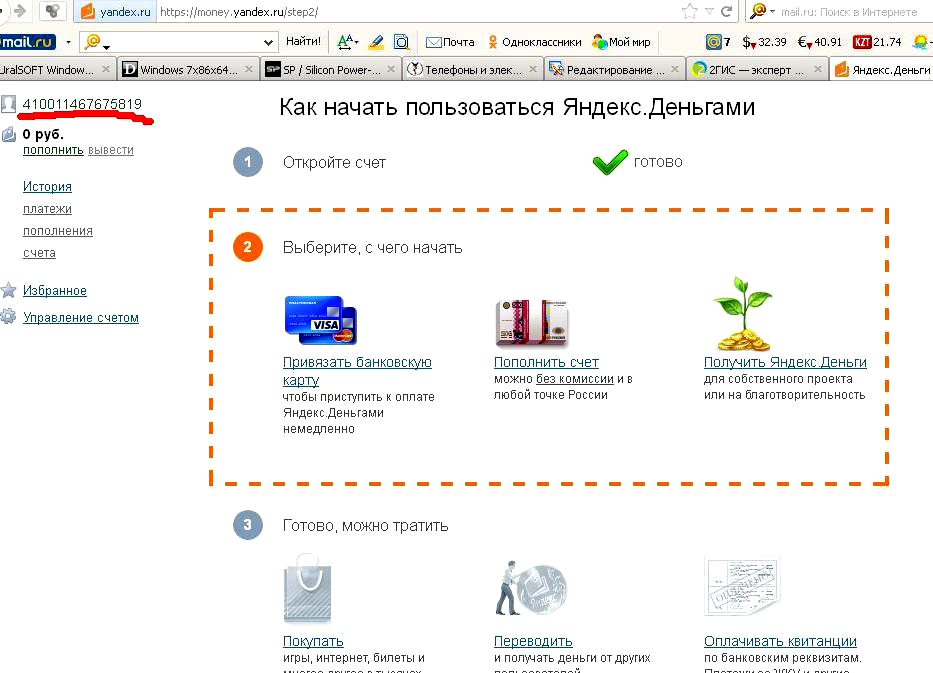Click the wallet icon beside 0 руб.
This screenshot has width=933, height=673.
pyautogui.click(x=9, y=134)
